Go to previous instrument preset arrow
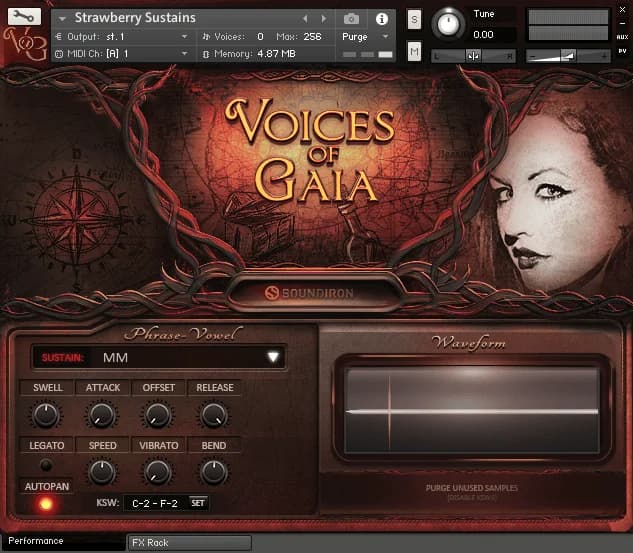 click(305, 19)
